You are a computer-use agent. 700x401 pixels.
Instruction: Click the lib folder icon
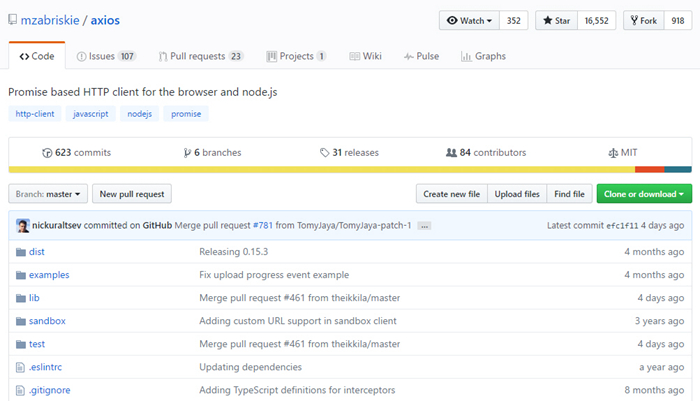click(21, 298)
